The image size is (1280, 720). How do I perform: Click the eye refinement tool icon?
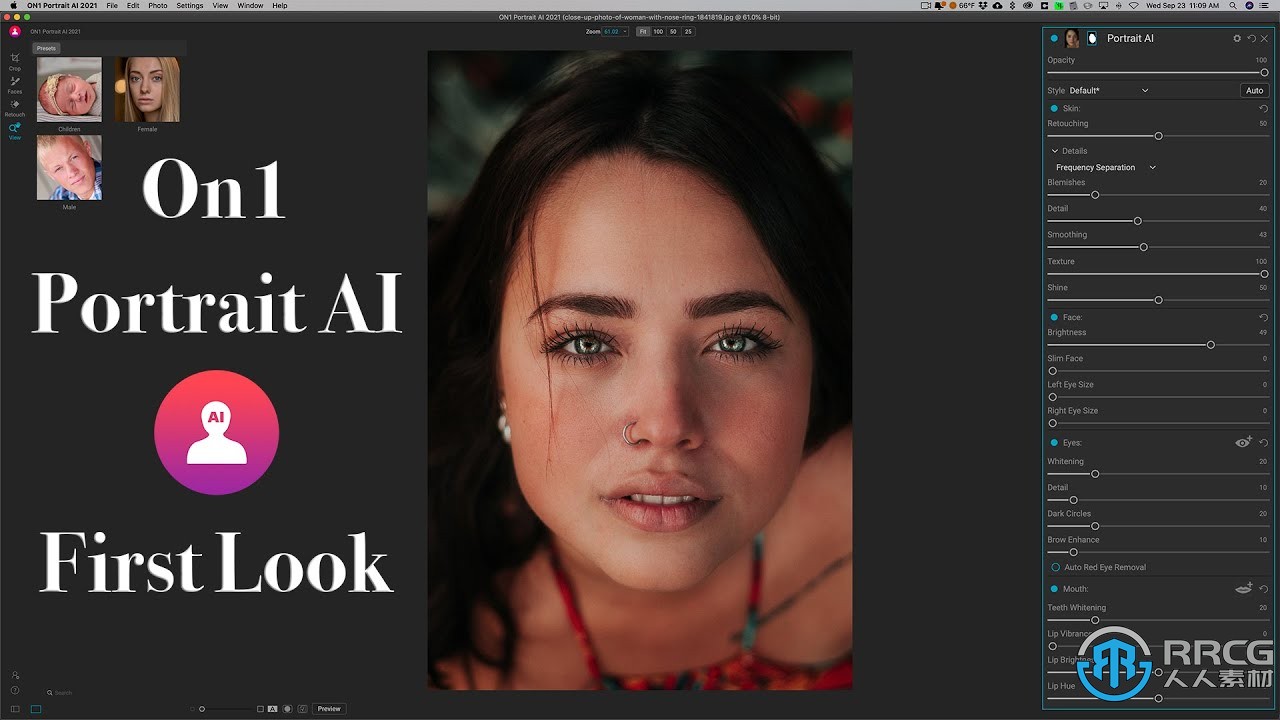click(x=1243, y=442)
